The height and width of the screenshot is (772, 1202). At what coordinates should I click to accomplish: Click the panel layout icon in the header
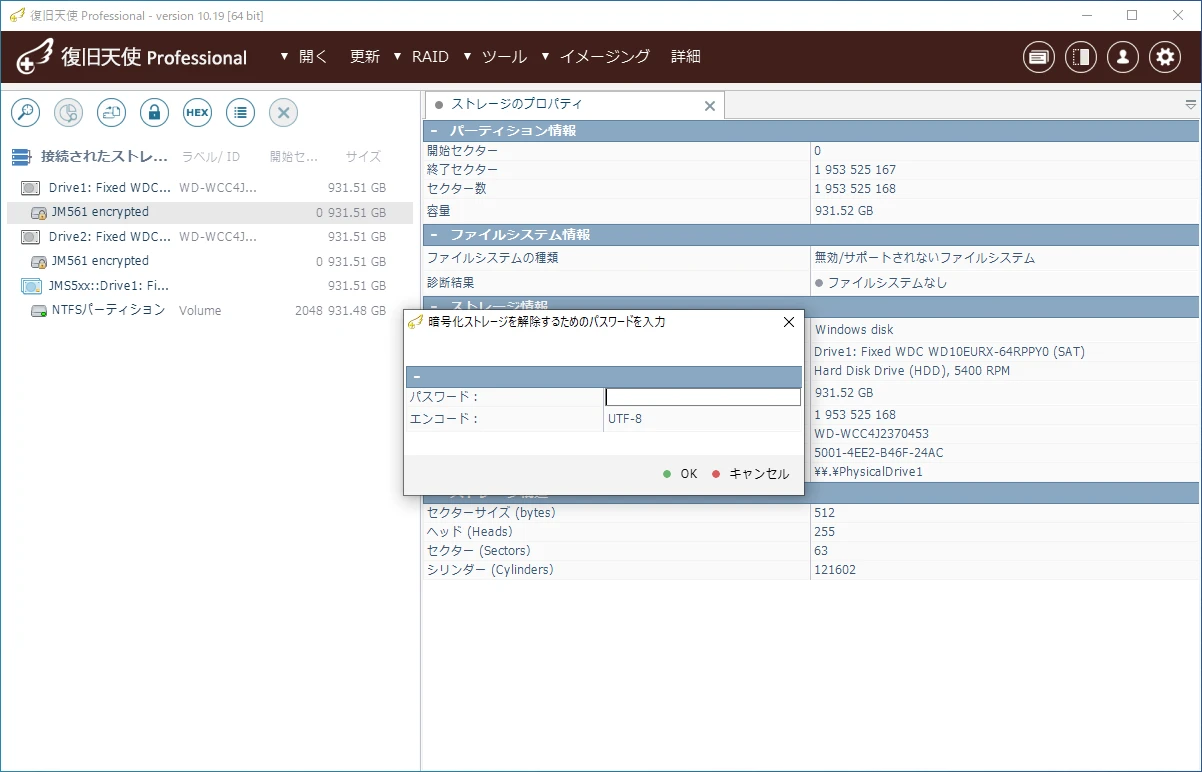coord(1081,57)
